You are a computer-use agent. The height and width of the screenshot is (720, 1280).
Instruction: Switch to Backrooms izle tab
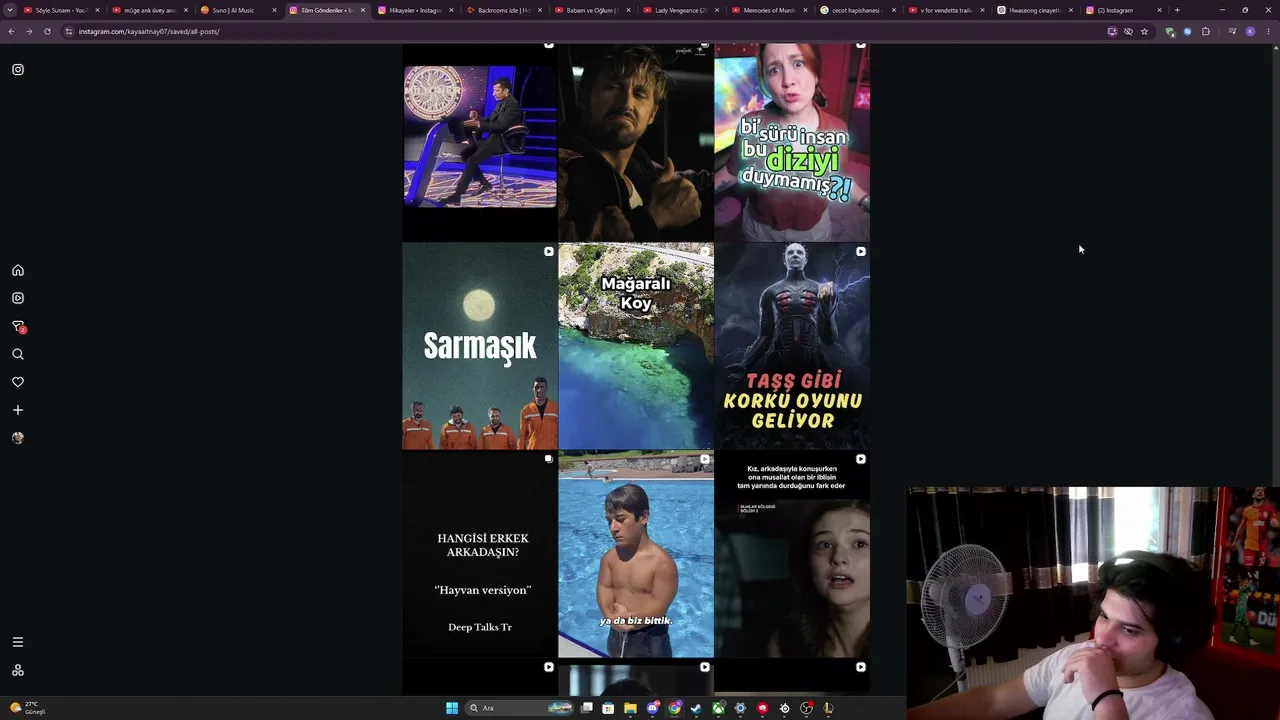pos(504,10)
